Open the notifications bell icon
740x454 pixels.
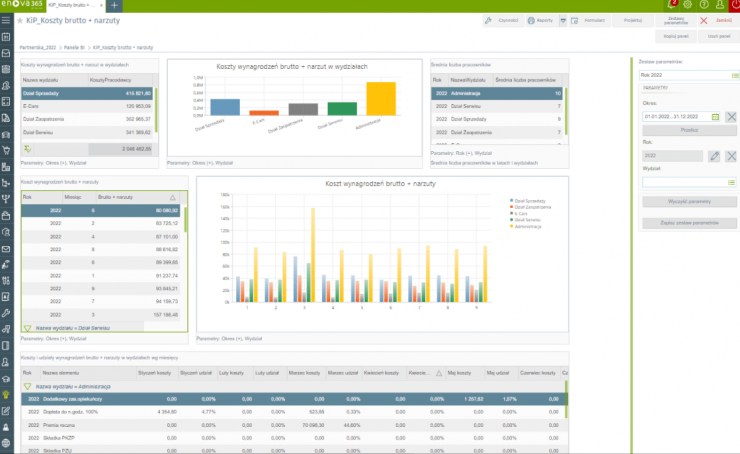pyautogui.click(x=673, y=5)
